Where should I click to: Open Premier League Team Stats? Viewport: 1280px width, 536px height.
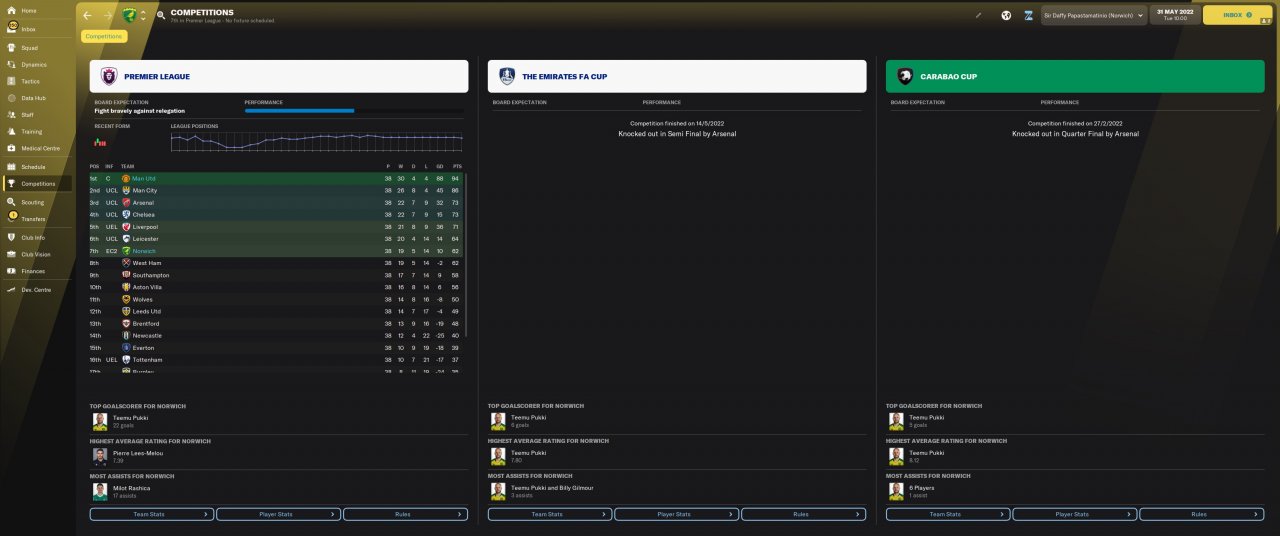[152, 514]
